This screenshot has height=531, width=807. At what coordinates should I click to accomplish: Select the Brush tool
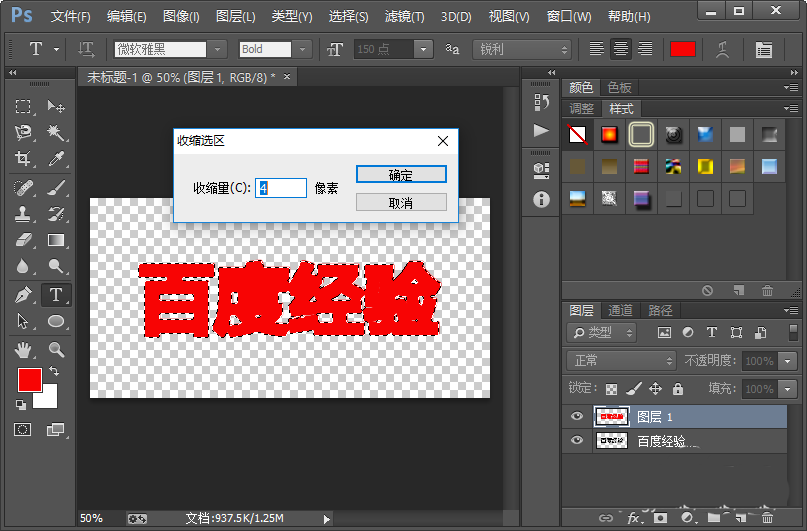(x=56, y=188)
